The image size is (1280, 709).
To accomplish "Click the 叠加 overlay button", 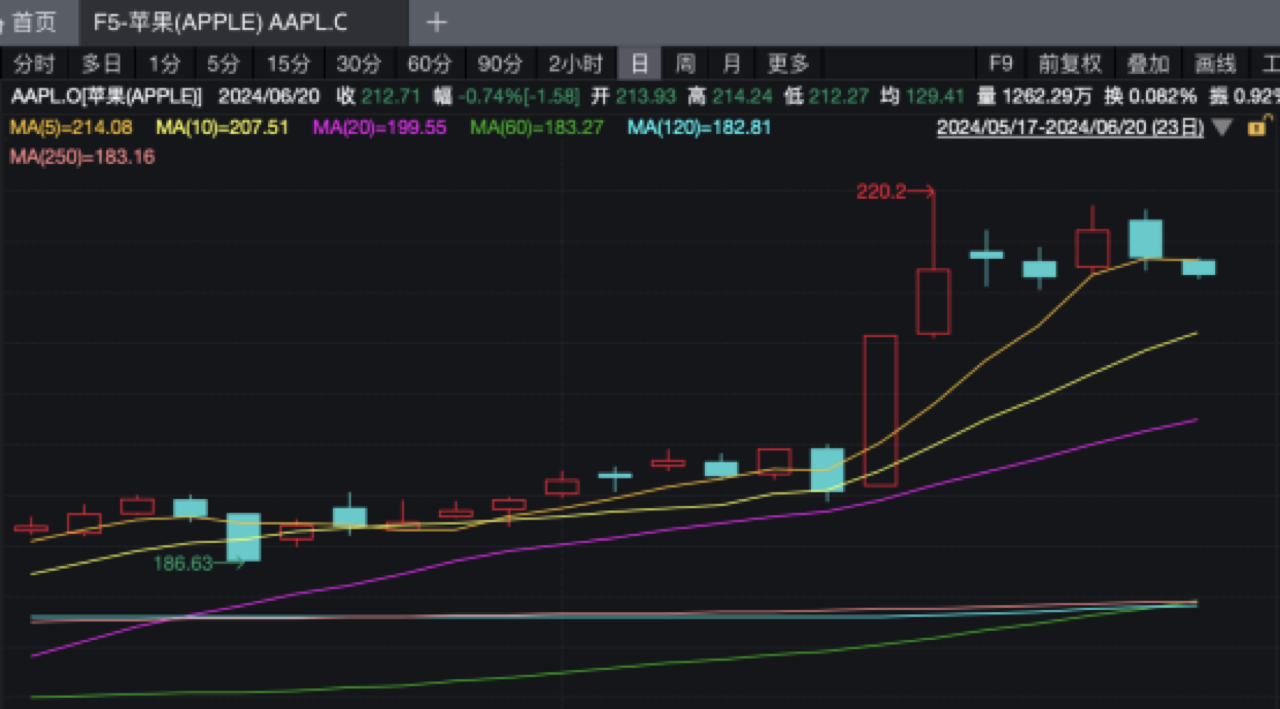I will coord(1148,64).
